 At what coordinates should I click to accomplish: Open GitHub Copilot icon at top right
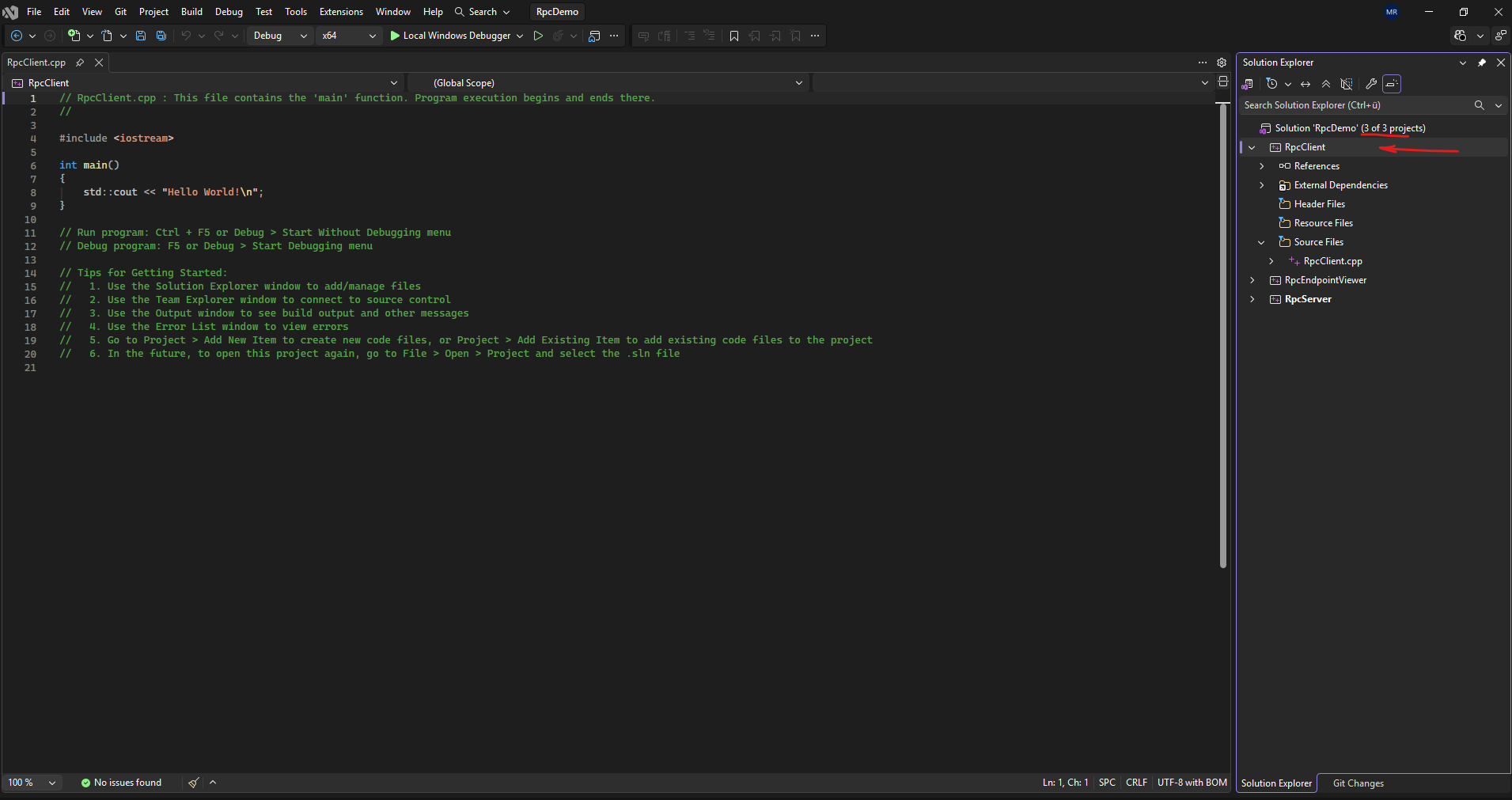[x=1461, y=36]
